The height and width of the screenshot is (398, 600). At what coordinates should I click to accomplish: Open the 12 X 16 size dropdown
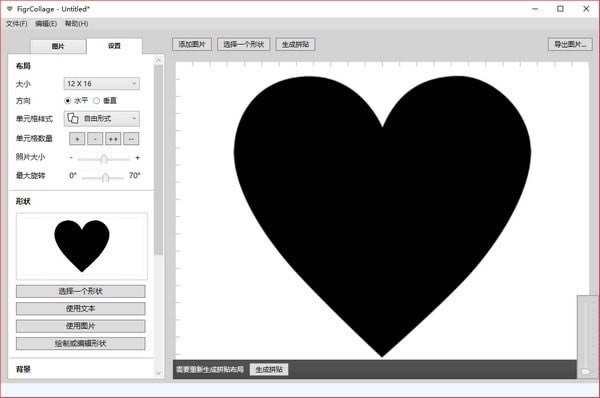[101, 83]
